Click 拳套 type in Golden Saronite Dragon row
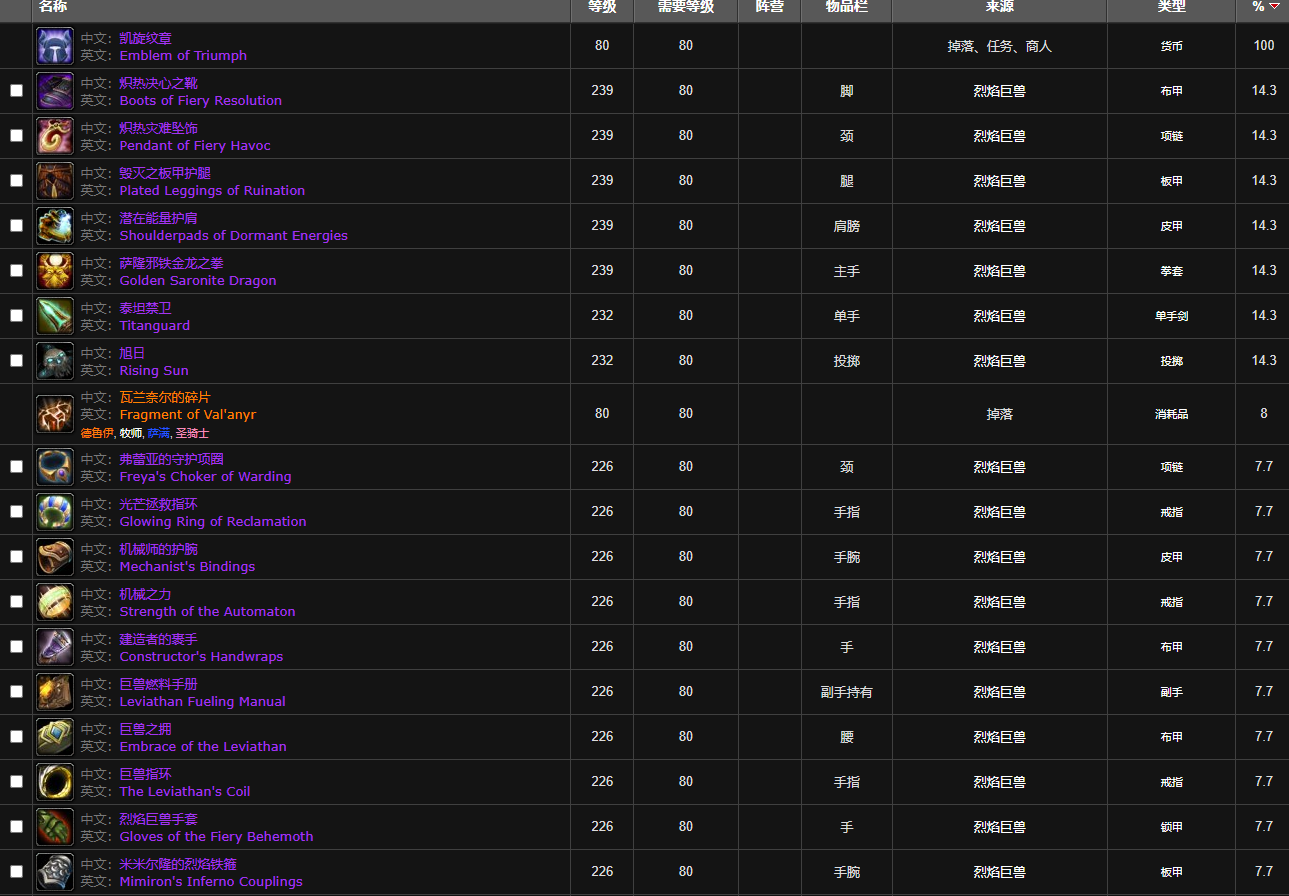Screen dimensions: 1289x896 point(1171,271)
